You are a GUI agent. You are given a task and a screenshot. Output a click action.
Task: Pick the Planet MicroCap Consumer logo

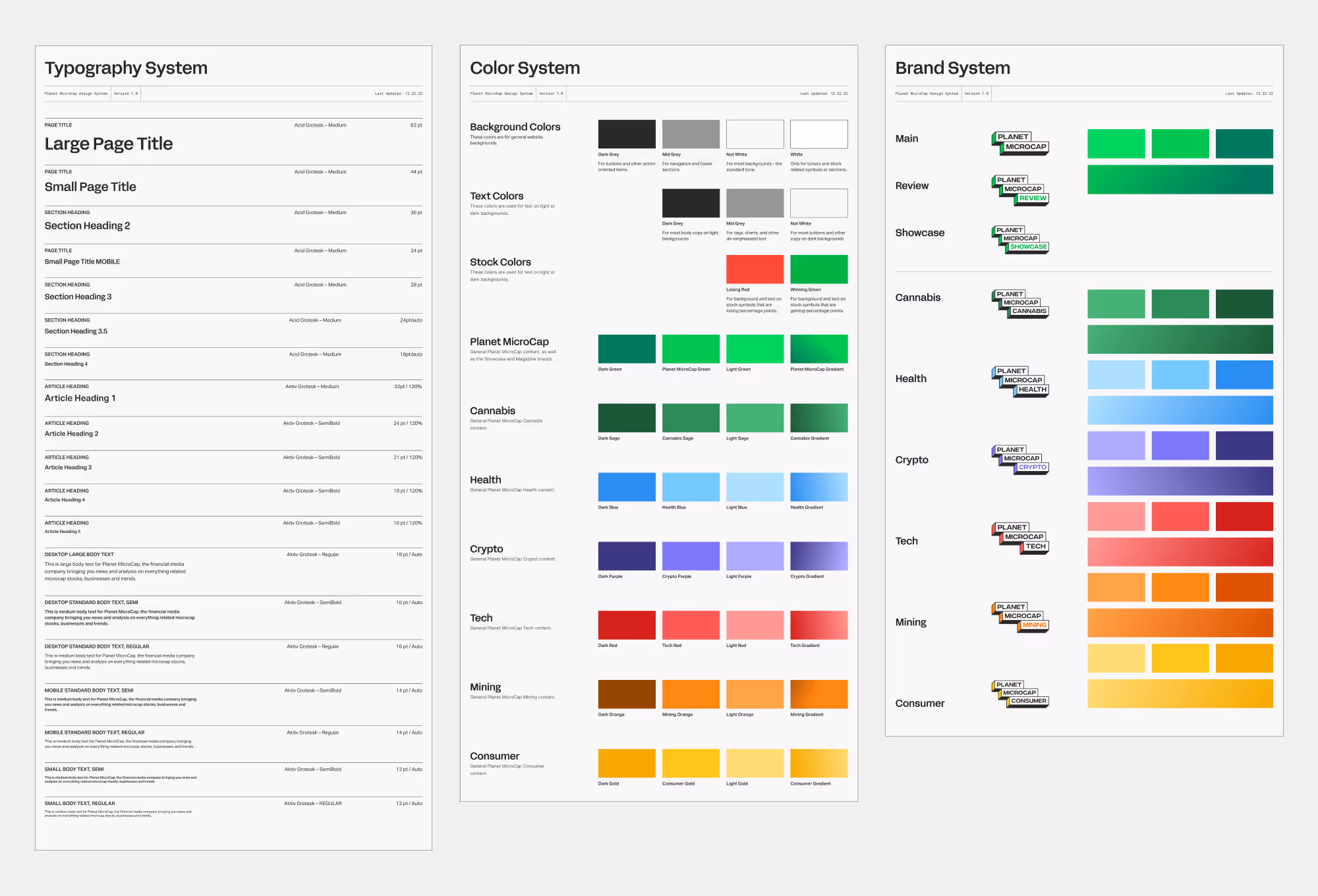click(x=1020, y=694)
